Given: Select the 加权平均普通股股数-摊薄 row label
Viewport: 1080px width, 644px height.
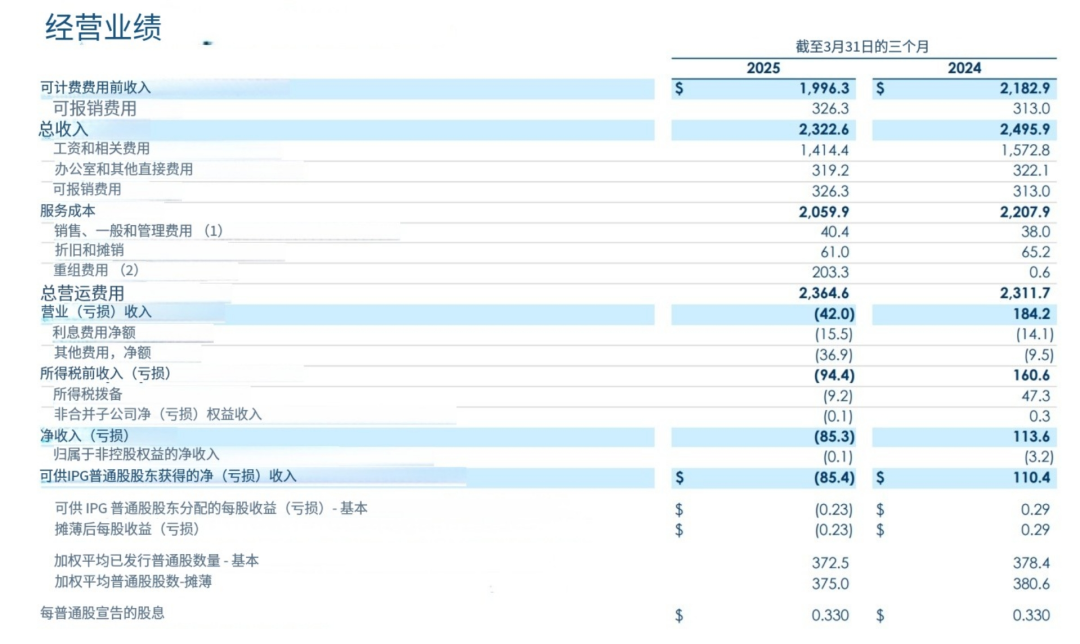Looking at the screenshot, I should (x=133, y=582).
